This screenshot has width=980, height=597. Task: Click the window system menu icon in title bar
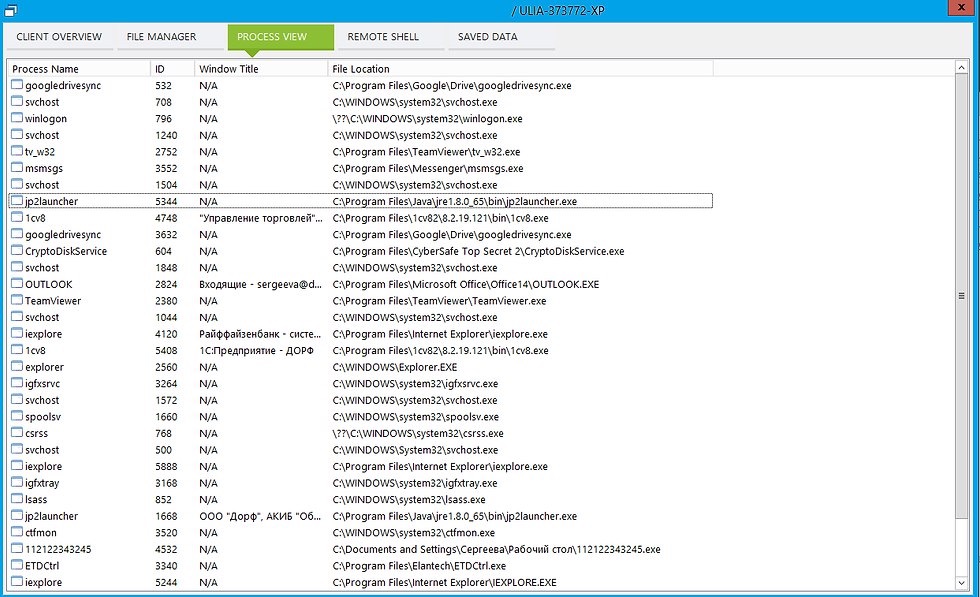click(10, 10)
